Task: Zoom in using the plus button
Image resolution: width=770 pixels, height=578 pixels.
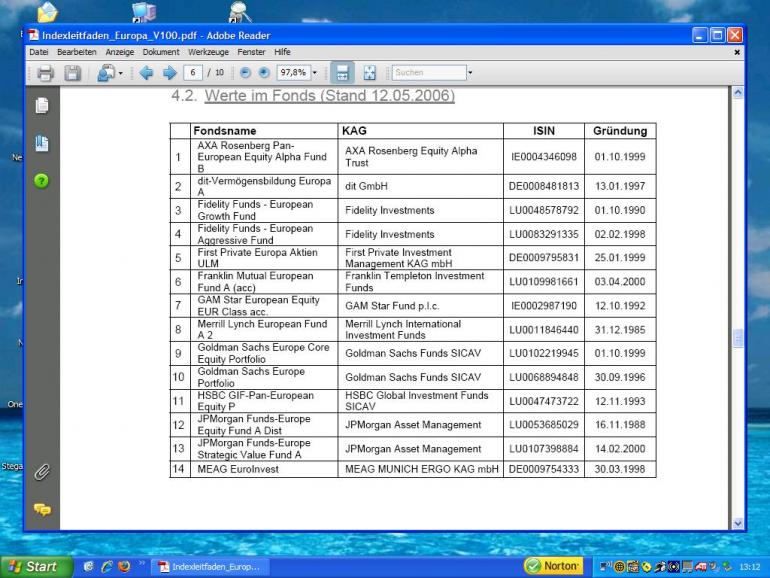Action: (x=264, y=73)
